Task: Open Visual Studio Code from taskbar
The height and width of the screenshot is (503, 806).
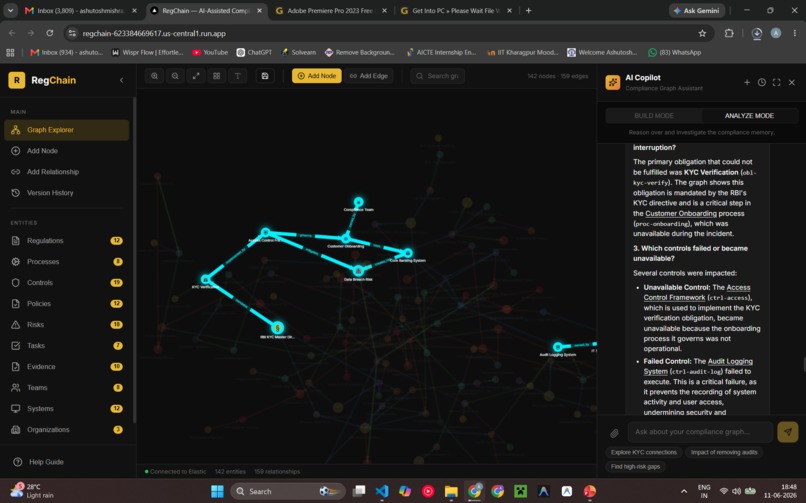Action: pos(382,492)
